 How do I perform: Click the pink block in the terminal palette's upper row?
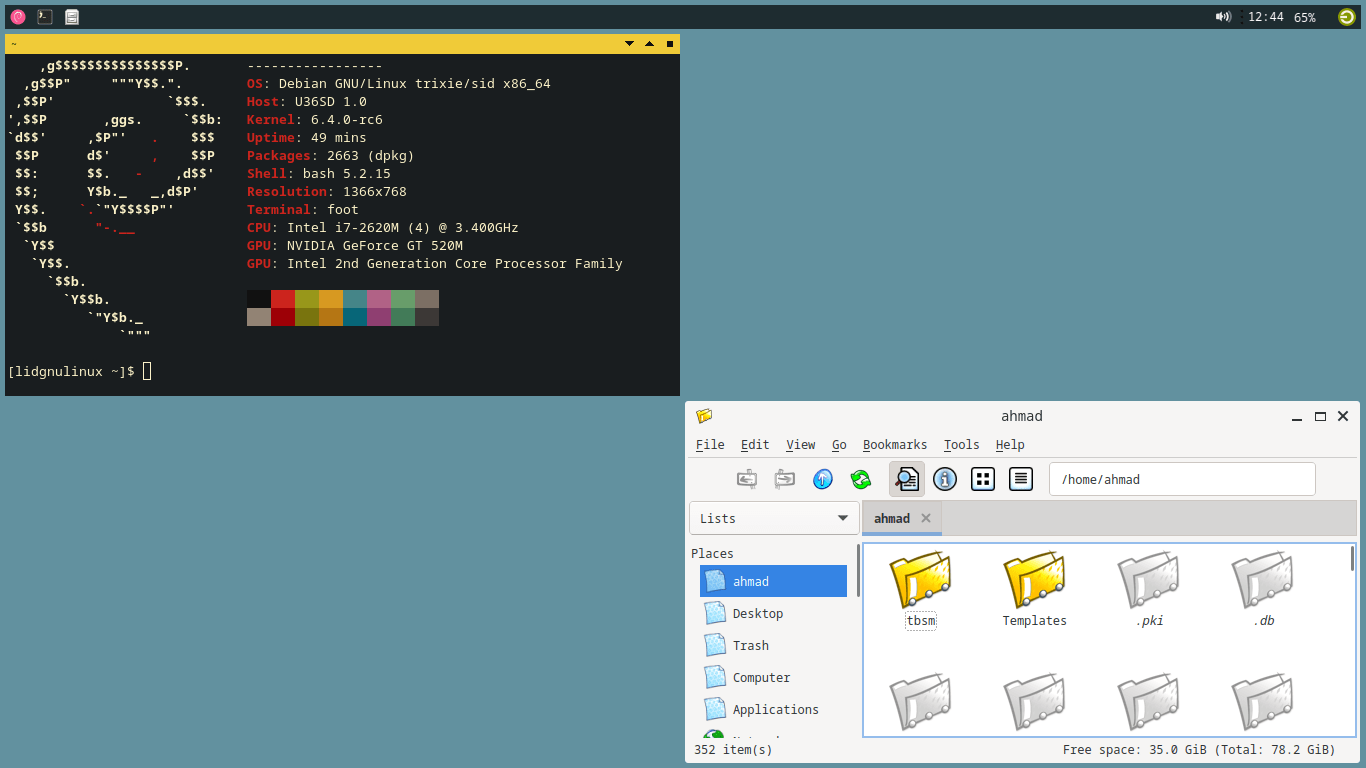[379, 299]
